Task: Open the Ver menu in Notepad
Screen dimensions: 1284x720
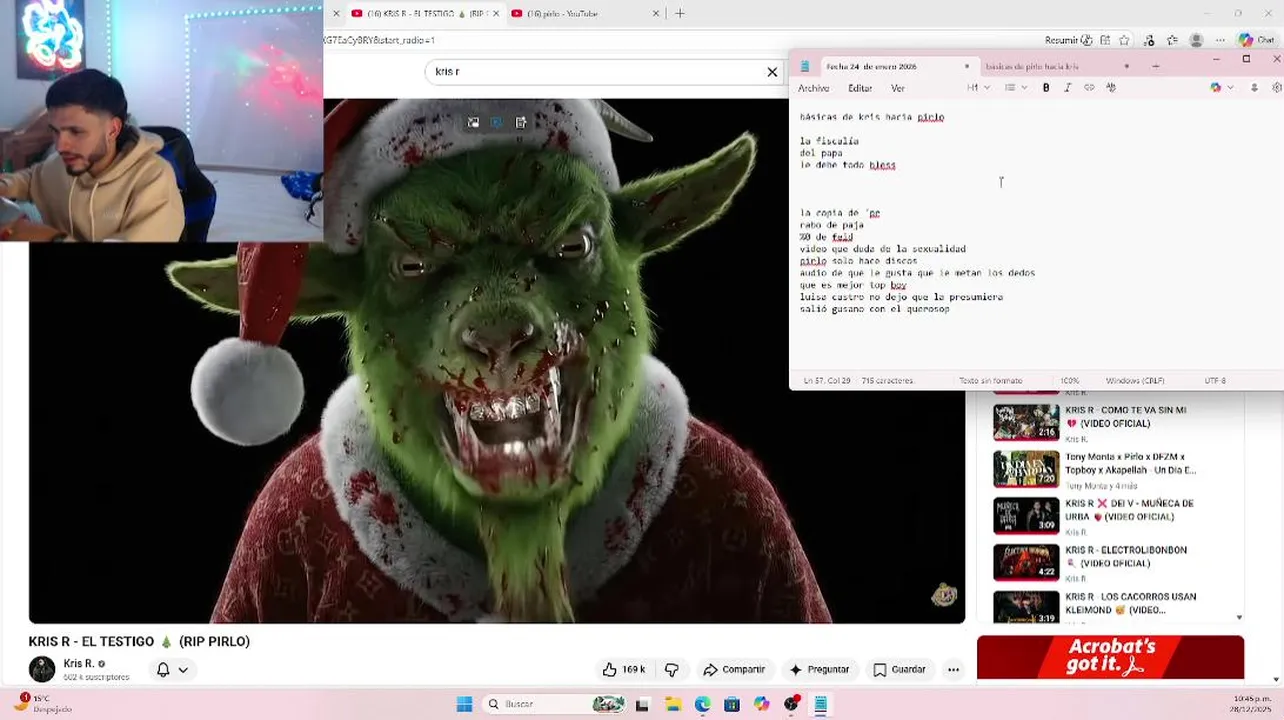Action: point(898,88)
